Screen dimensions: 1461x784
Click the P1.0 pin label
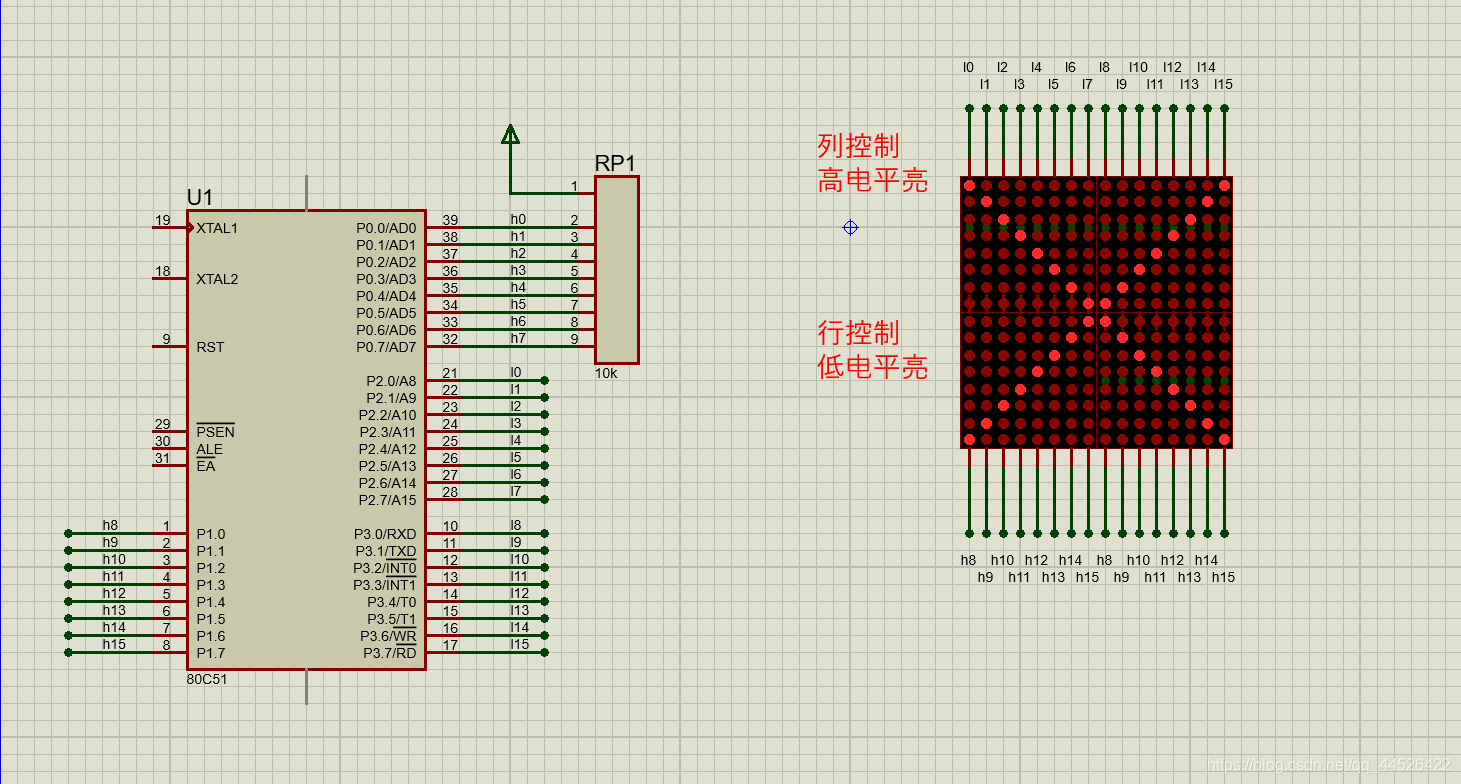tap(210, 534)
